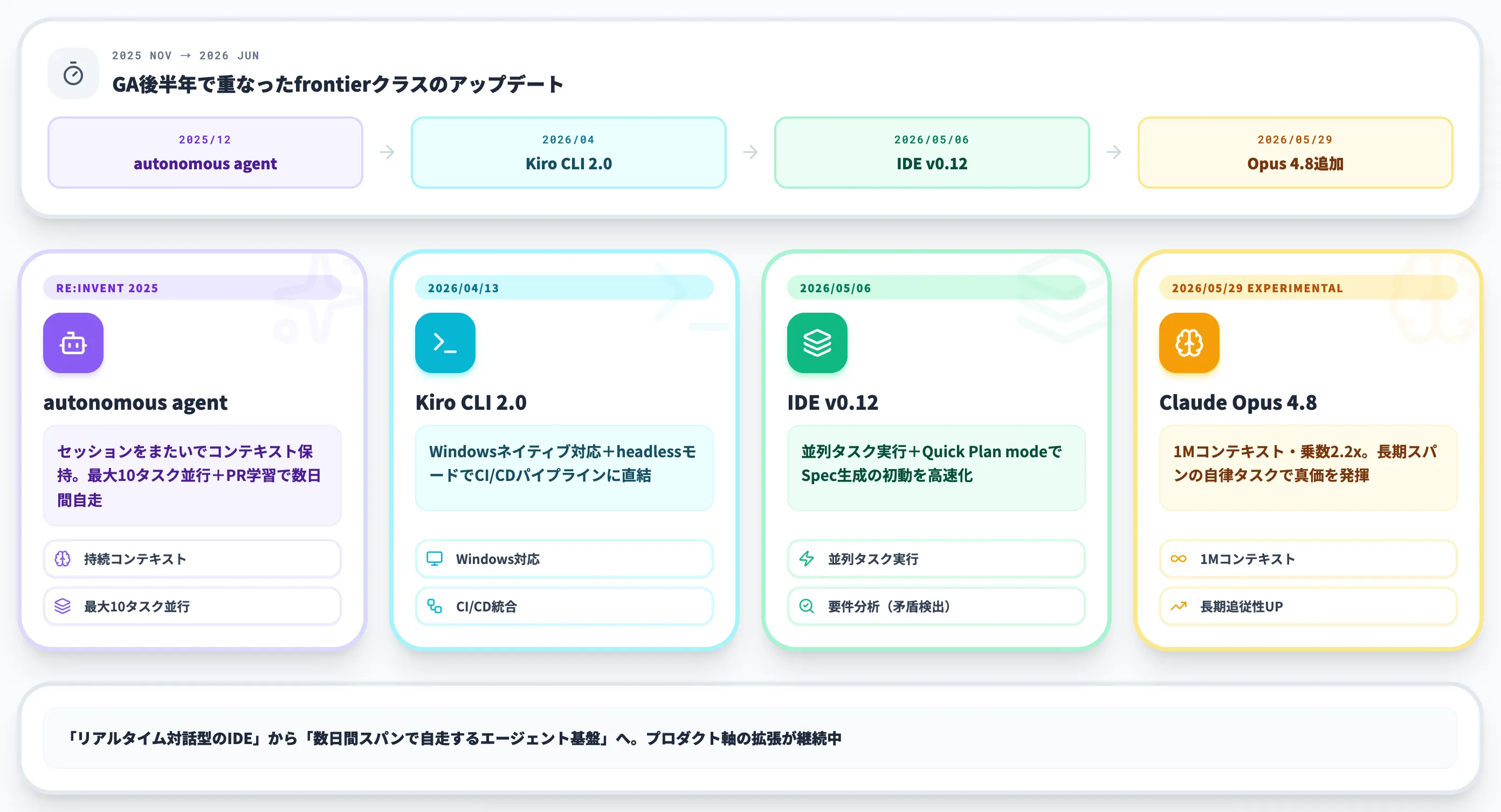The image size is (1501, 812).
Task: Click the description starting 1Mコンテキスト・乗数2.2x
Action: click(x=1308, y=468)
